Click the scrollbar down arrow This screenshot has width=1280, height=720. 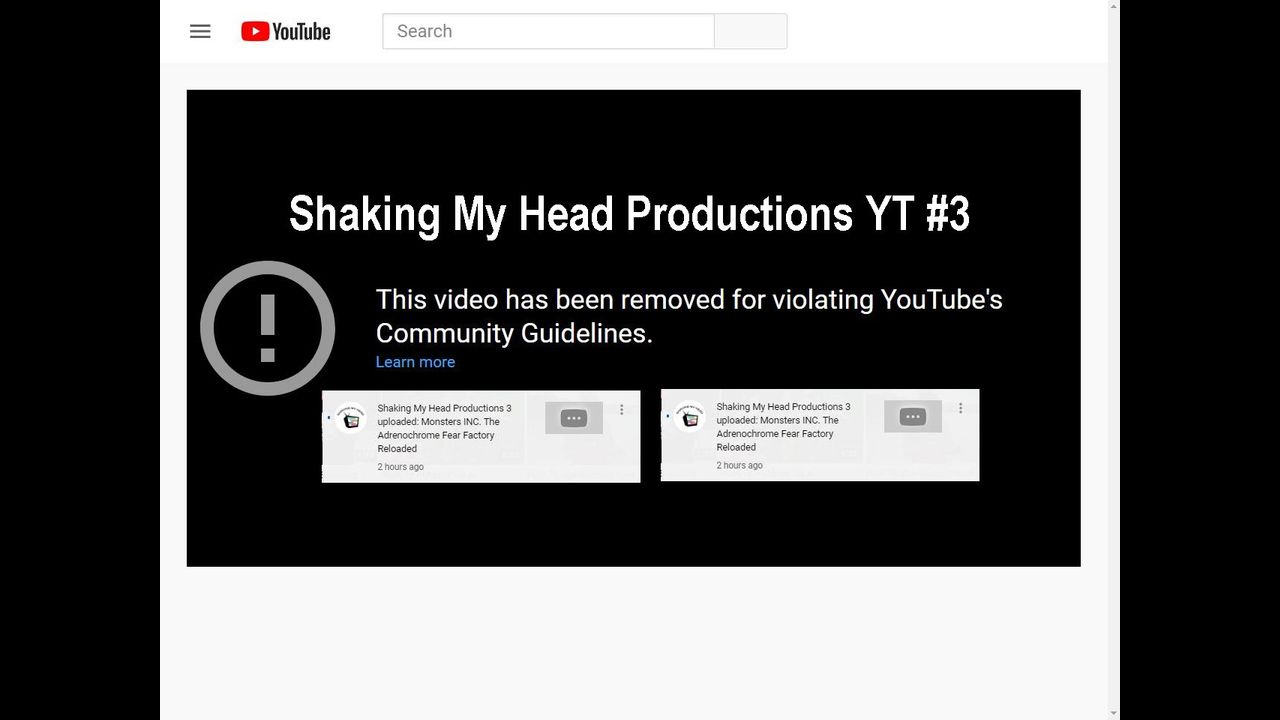1114,713
